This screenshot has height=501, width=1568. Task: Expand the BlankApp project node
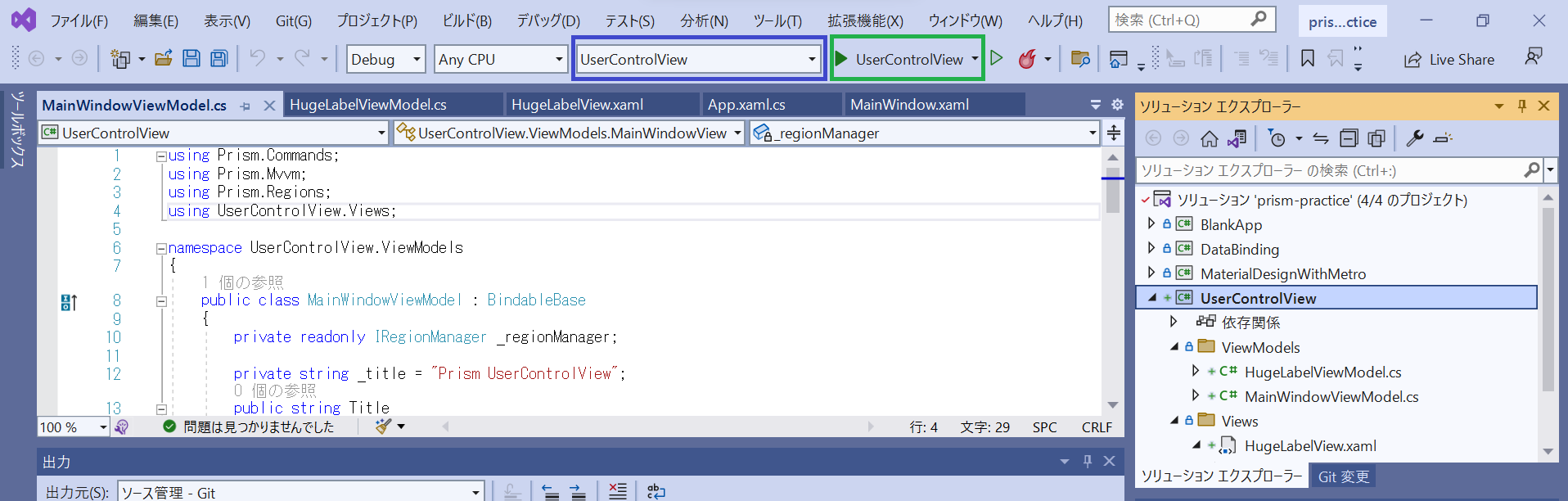pyautogui.click(x=1151, y=223)
